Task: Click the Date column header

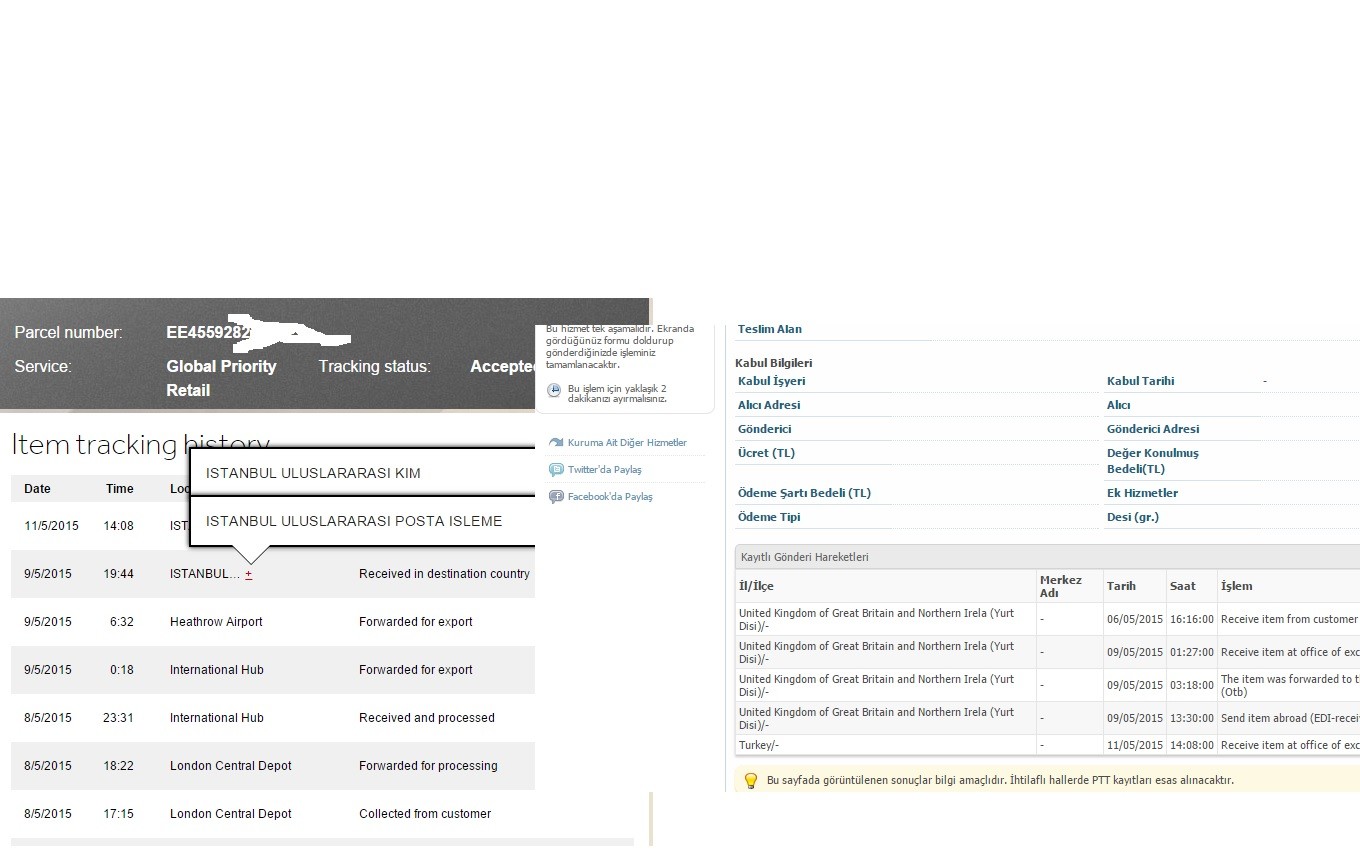Action: [37, 489]
